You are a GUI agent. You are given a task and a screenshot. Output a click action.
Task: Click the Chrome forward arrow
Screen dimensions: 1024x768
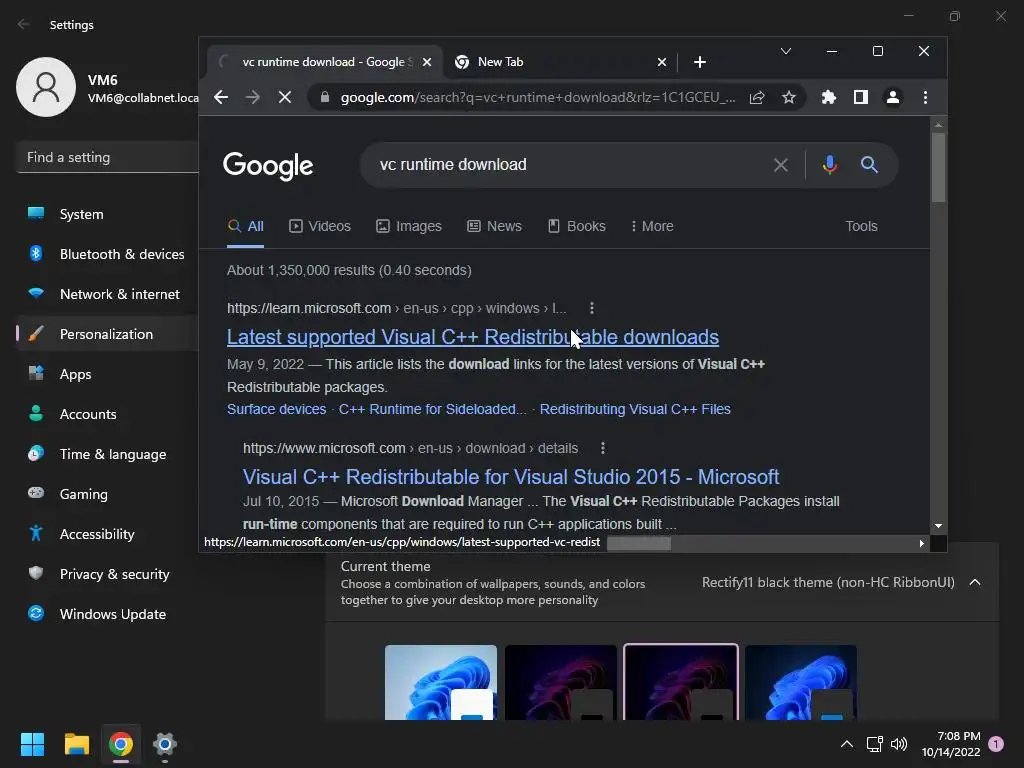click(253, 97)
